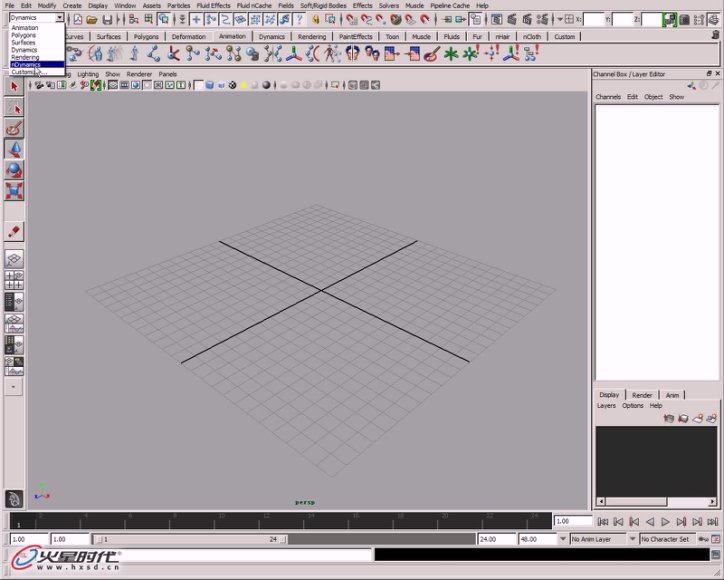This screenshot has width=724, height=580.
Task: Toggle the Channel Box sidebar icon
Action: pos(714,19)
